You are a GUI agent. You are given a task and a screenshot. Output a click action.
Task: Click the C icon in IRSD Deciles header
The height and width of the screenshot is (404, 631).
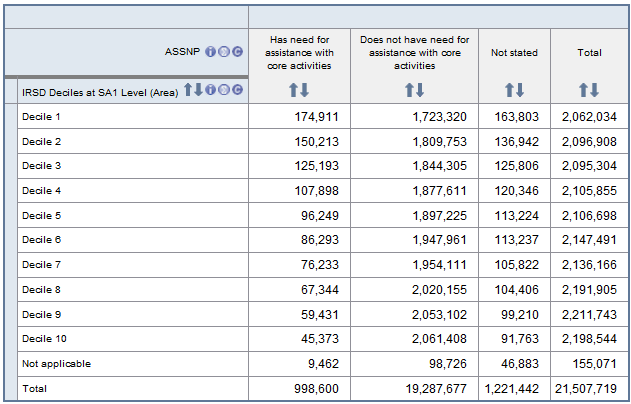pos(238,91)
